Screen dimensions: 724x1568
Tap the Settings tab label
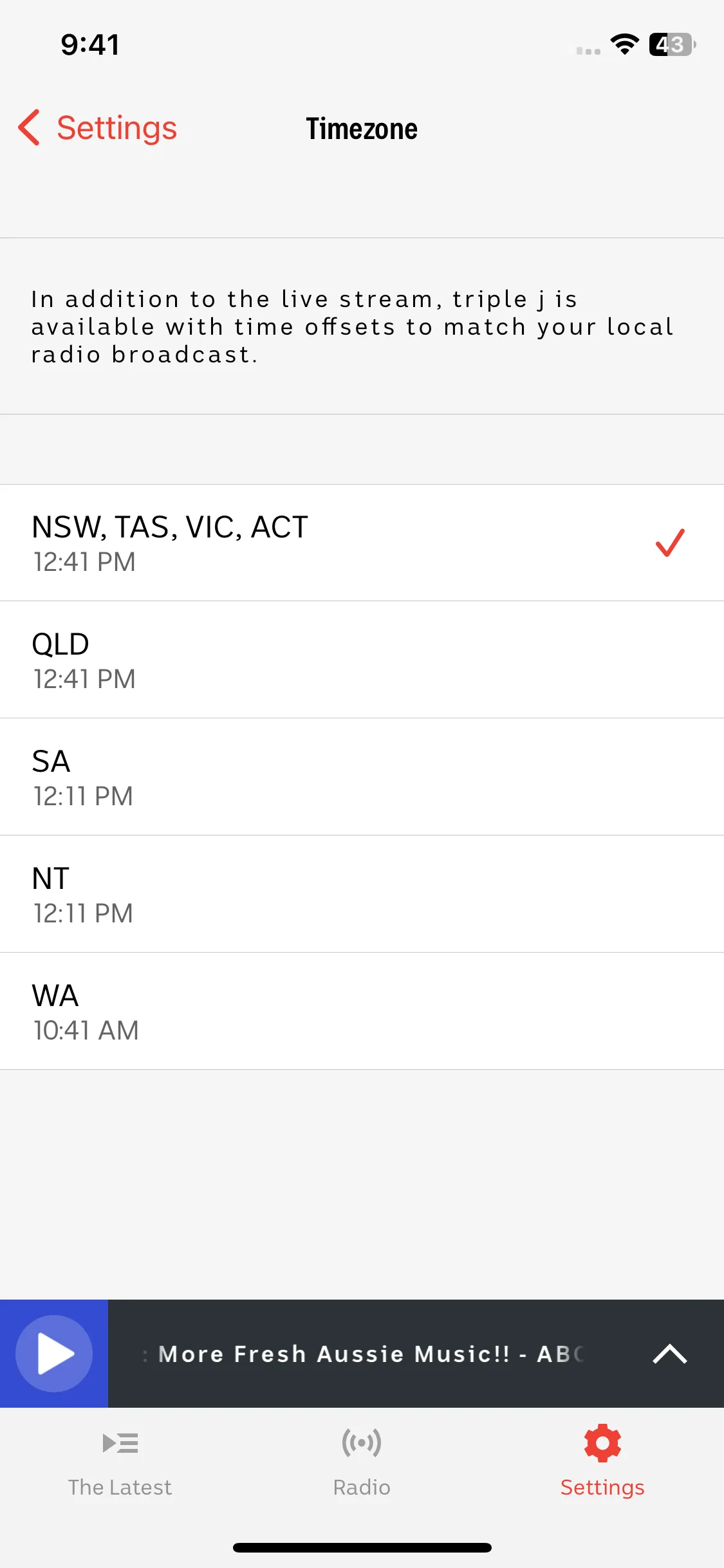click(602, 1488)
